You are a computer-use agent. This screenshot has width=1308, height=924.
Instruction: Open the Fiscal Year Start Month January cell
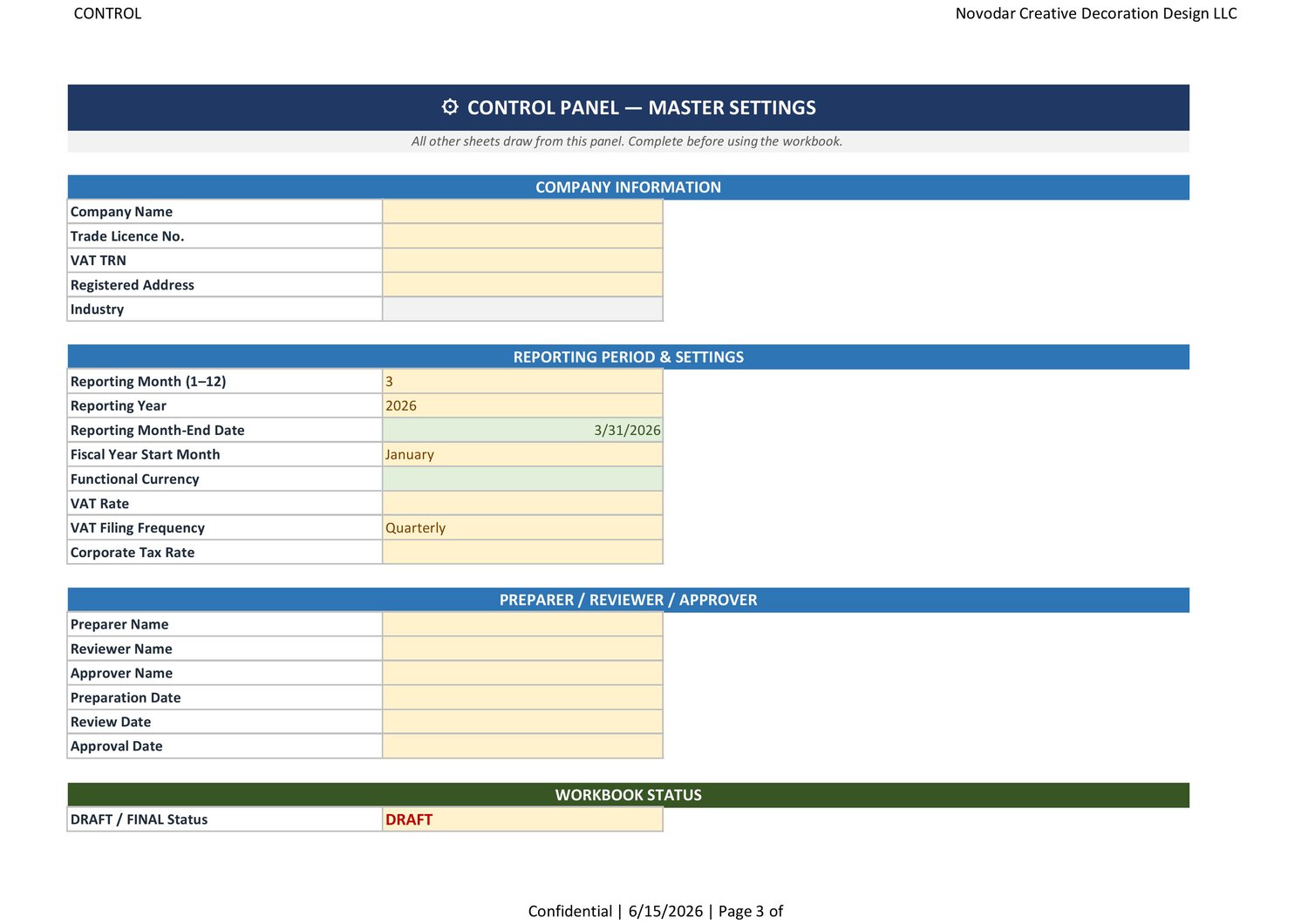pyautogui.click(x=522, y=455)
